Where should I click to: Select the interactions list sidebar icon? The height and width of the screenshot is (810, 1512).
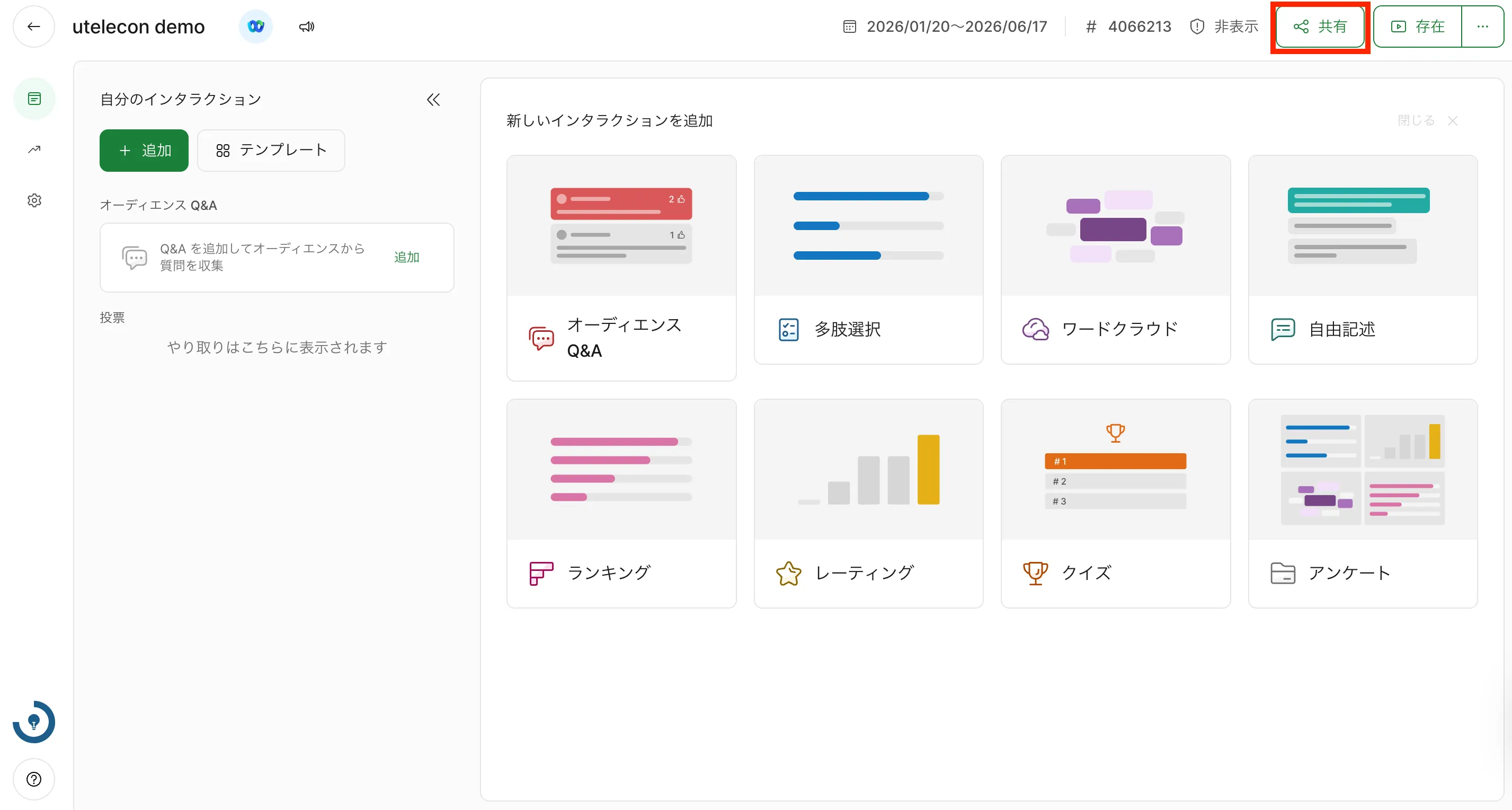[x=34, y=99]
